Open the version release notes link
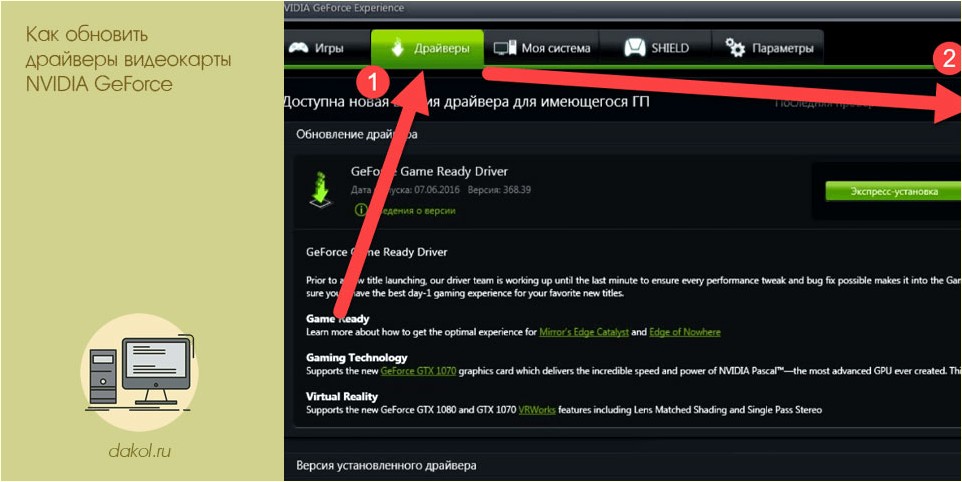The width and height of the screenshot is (962, 482). [x=405, y=210]
